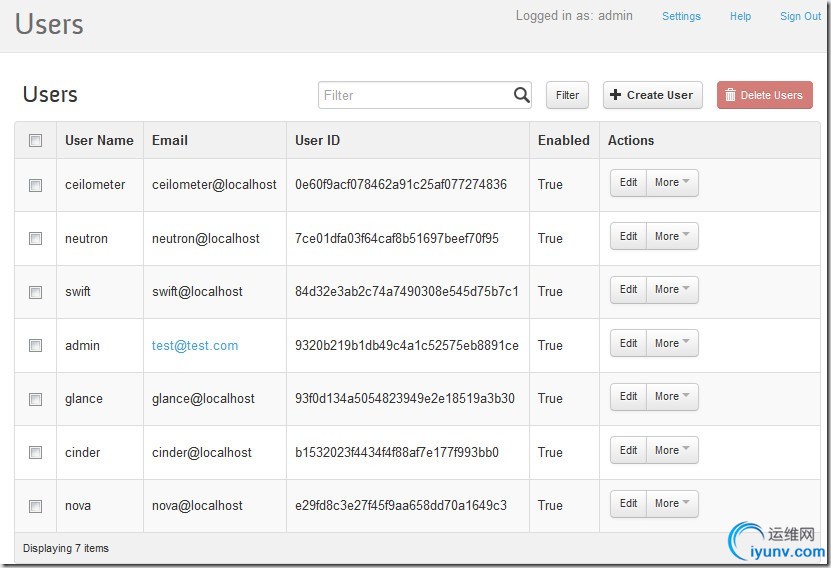
Task: Edit the glance user
Action: [x=628, y=397]
